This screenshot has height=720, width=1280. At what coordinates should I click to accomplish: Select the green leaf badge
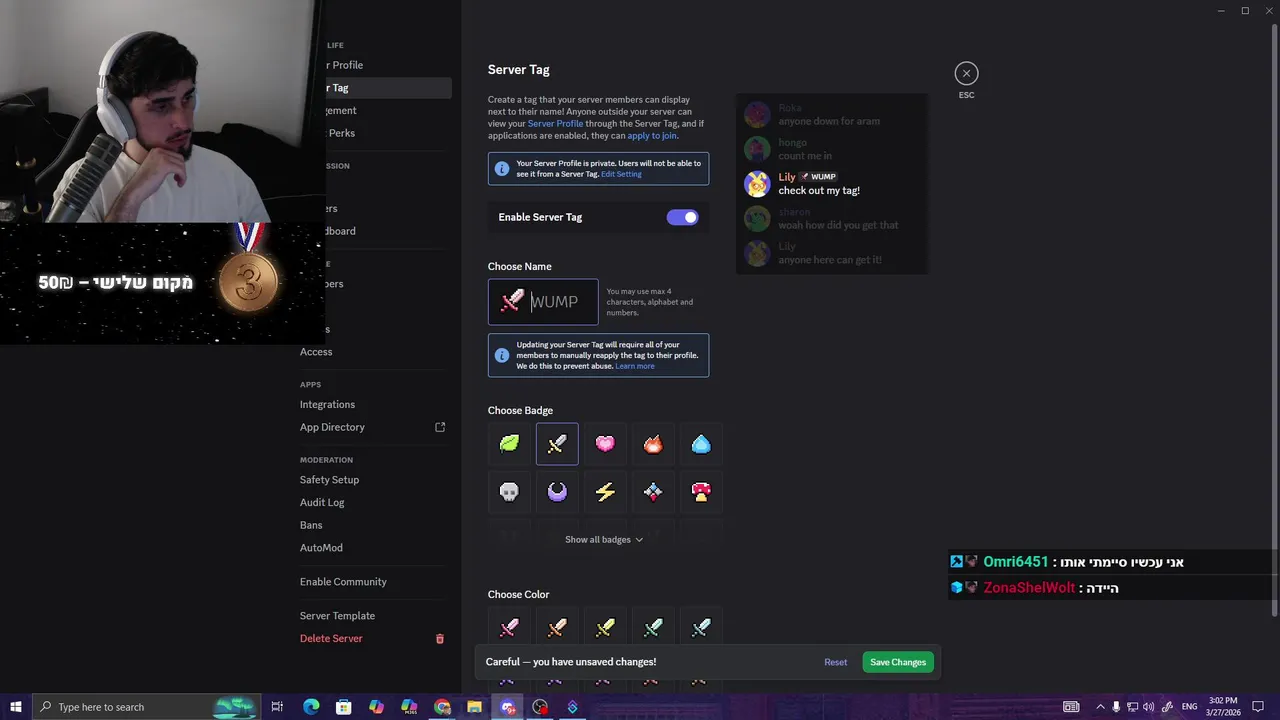click(509, 444)
